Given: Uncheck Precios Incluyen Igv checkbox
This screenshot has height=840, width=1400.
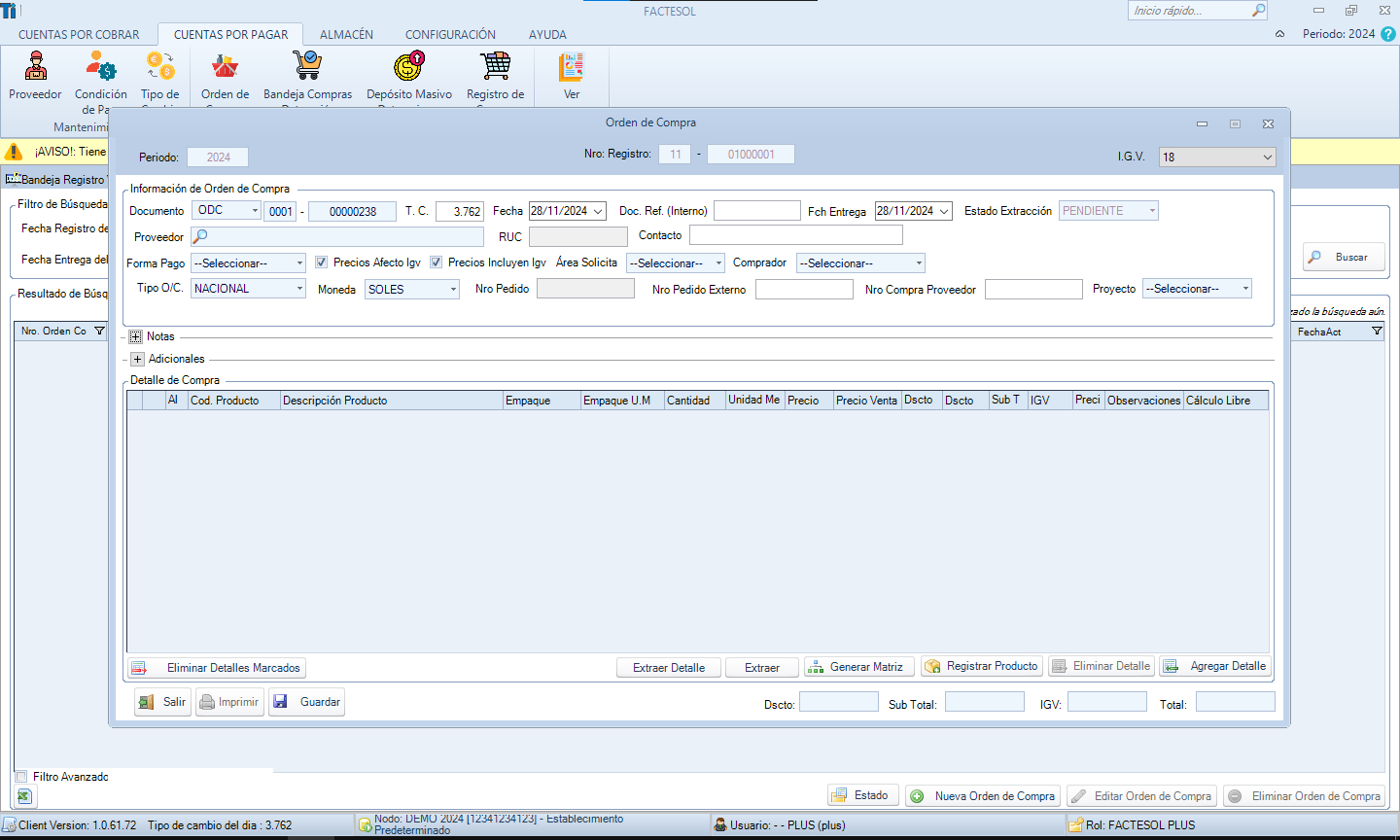Looking at the screenshot, I should [x=437, y=262].
